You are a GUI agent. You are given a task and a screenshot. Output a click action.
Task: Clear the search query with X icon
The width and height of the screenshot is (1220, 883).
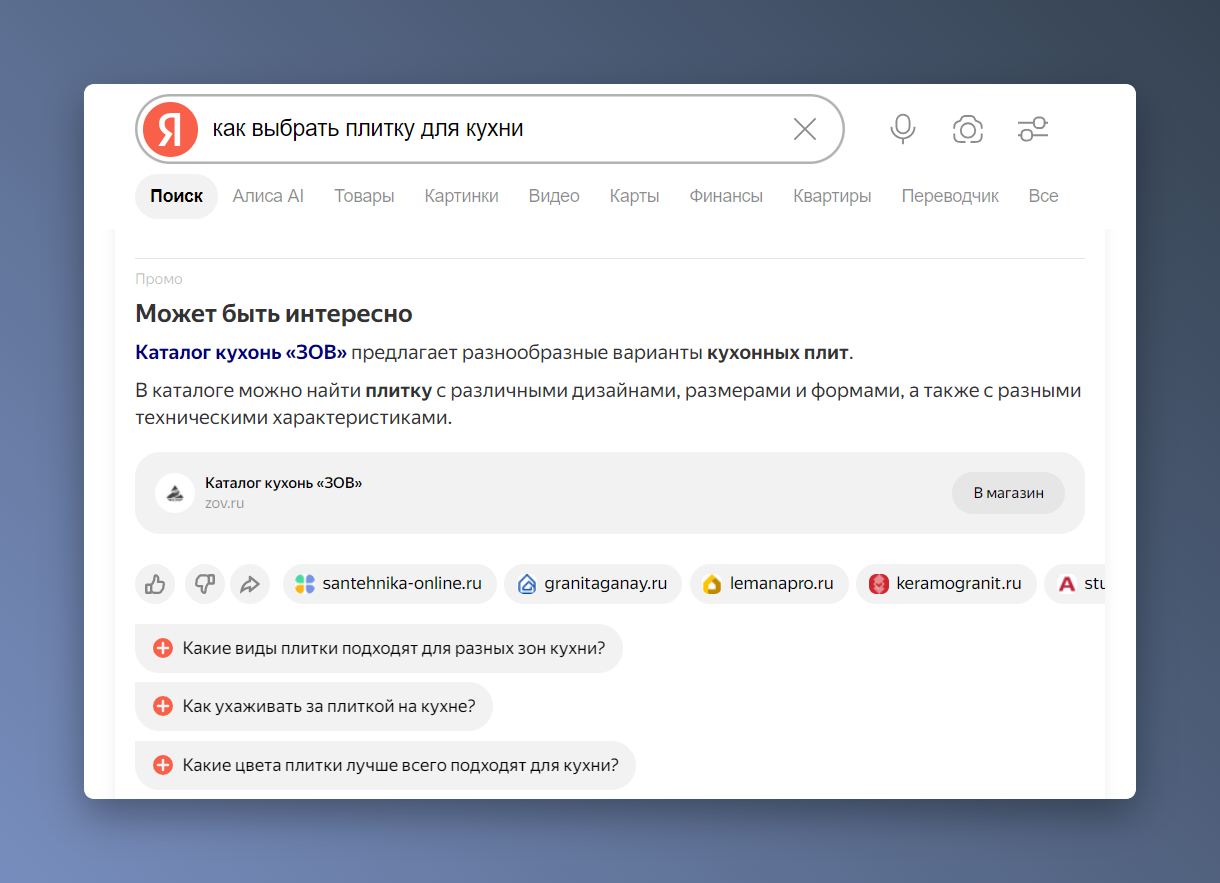point(805,129)
